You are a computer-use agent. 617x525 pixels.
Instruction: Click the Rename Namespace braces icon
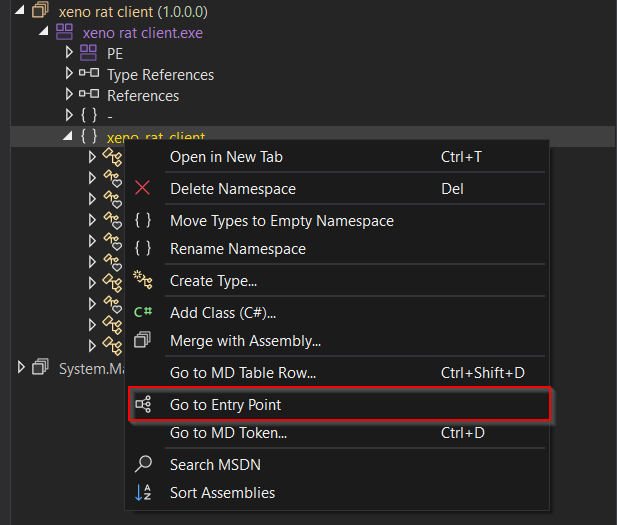143,248
